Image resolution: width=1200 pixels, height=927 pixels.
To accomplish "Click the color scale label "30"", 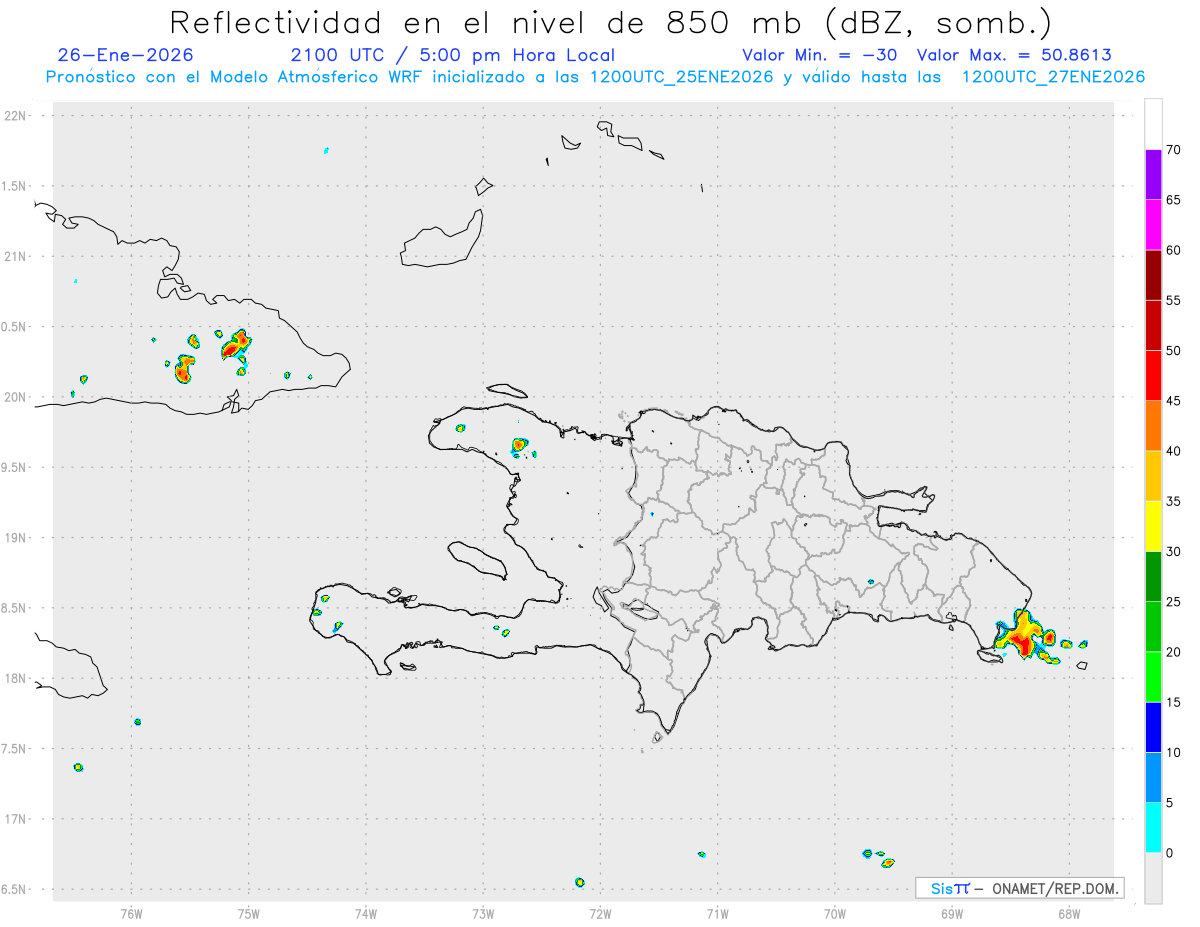I will pyautogui.click(x=1173, y=552).
